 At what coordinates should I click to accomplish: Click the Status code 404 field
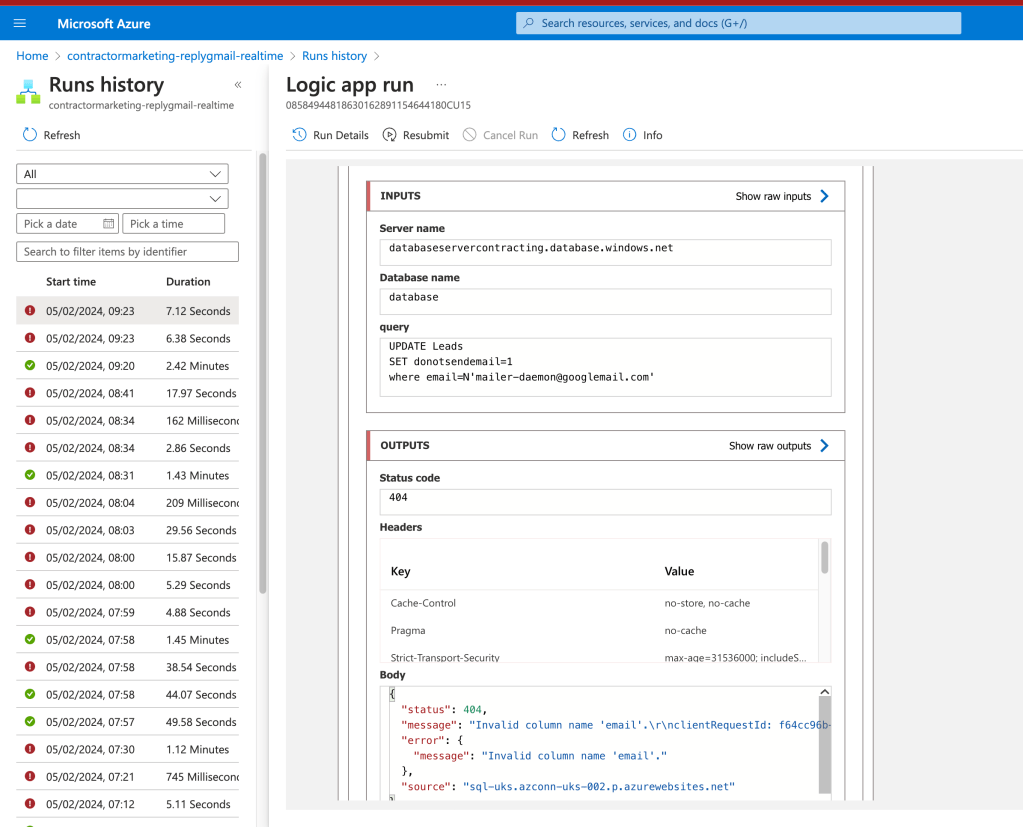pyautogui.click(x=605, y=502)
